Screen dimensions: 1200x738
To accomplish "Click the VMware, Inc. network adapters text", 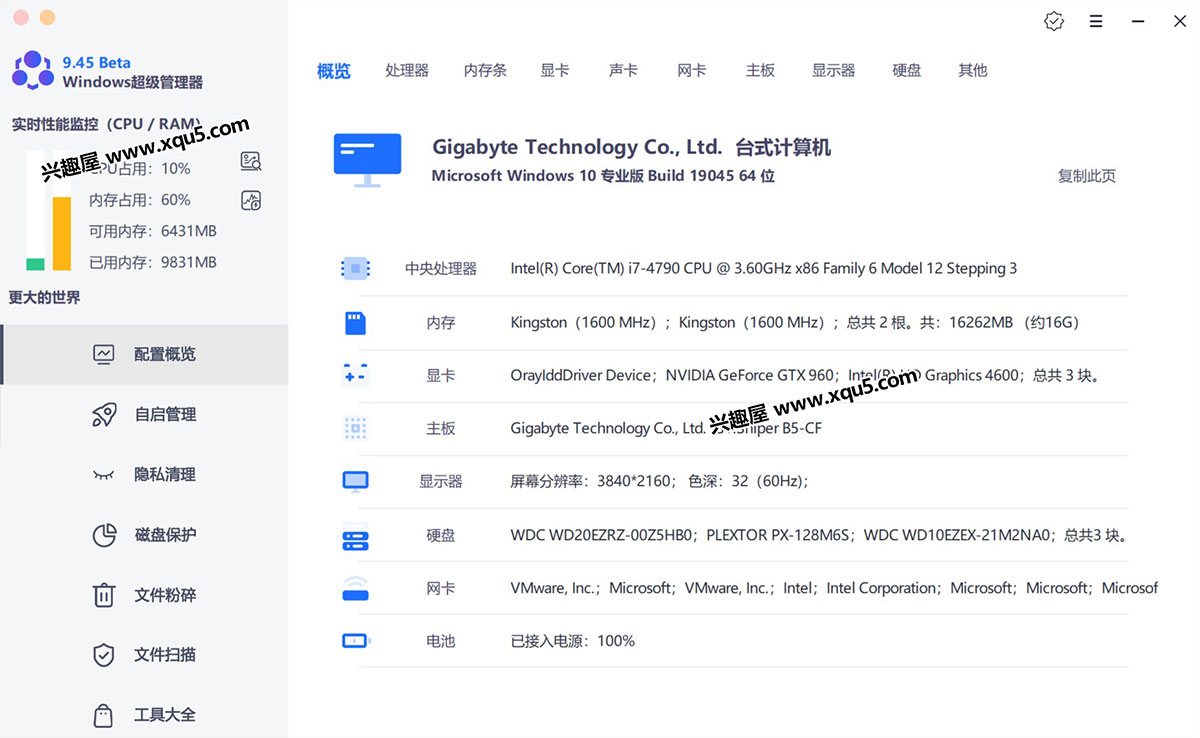I will (x=834, y=588).
